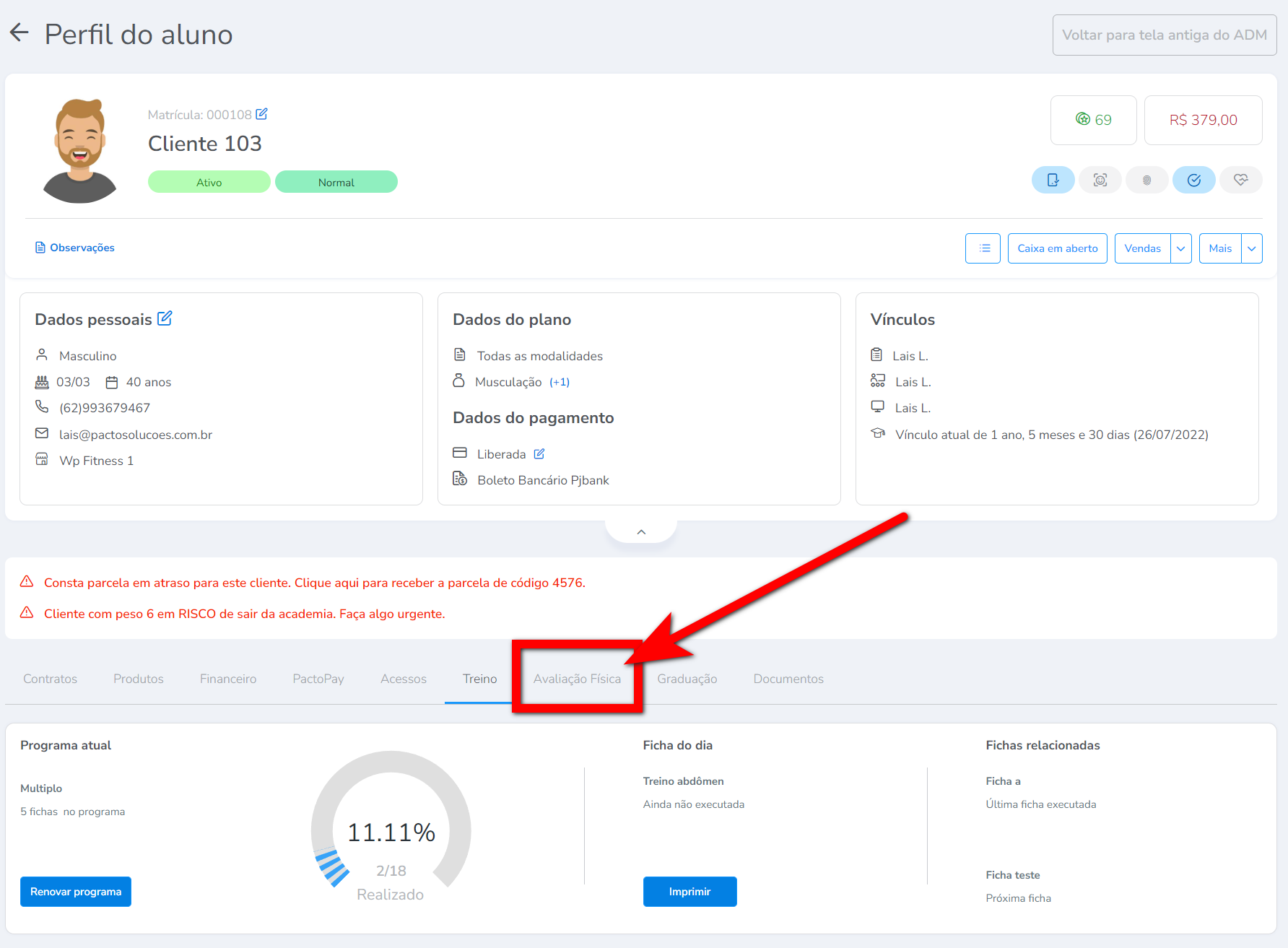Open the list view icon button
Viewport: 1288px width, 948px height.
[983, 248]
